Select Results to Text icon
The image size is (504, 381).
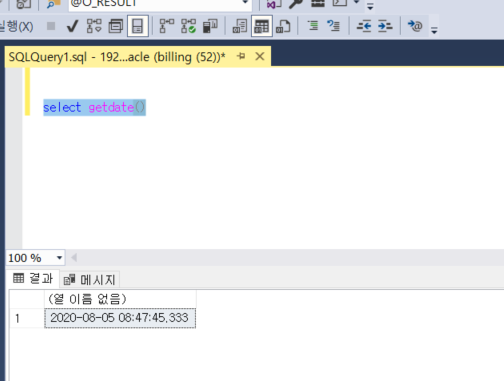coord(240,26)
